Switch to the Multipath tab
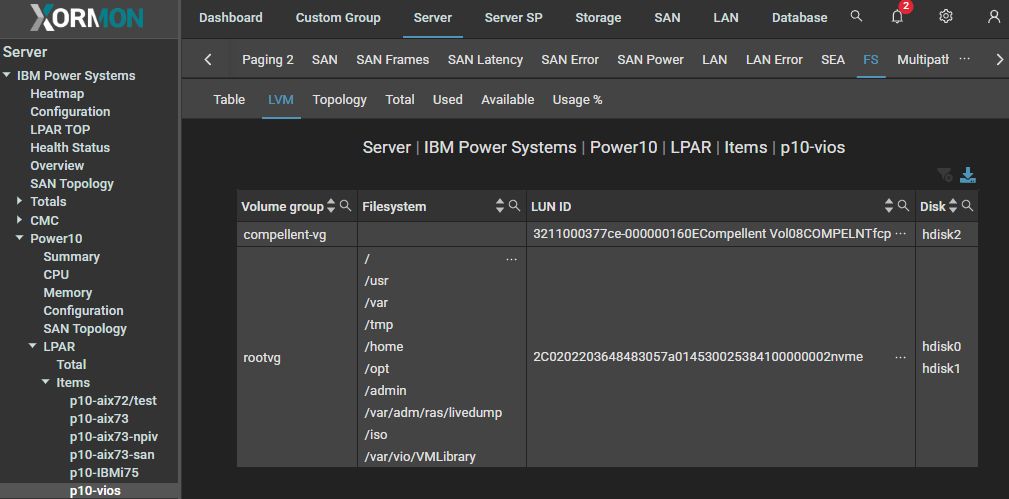The height and width of the screenshot is (499, 1009). [923, 60]
